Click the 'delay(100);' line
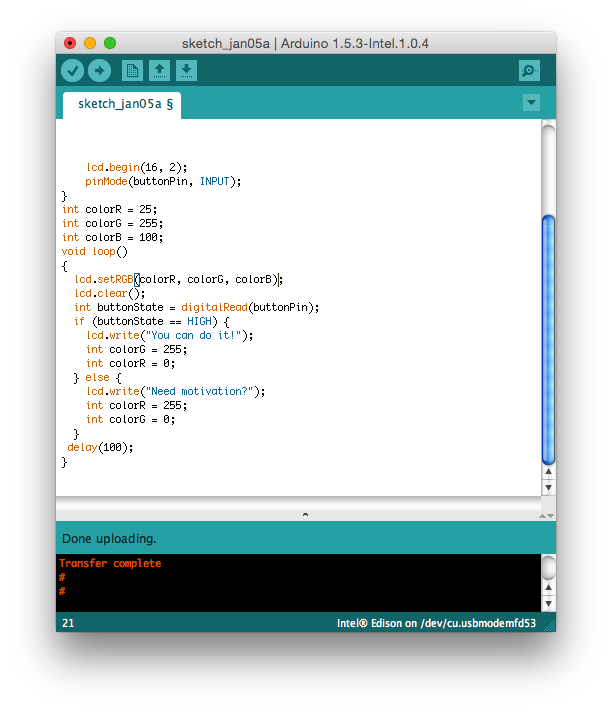The height and width of the screenshot is (712, 612). click(100, 448)
